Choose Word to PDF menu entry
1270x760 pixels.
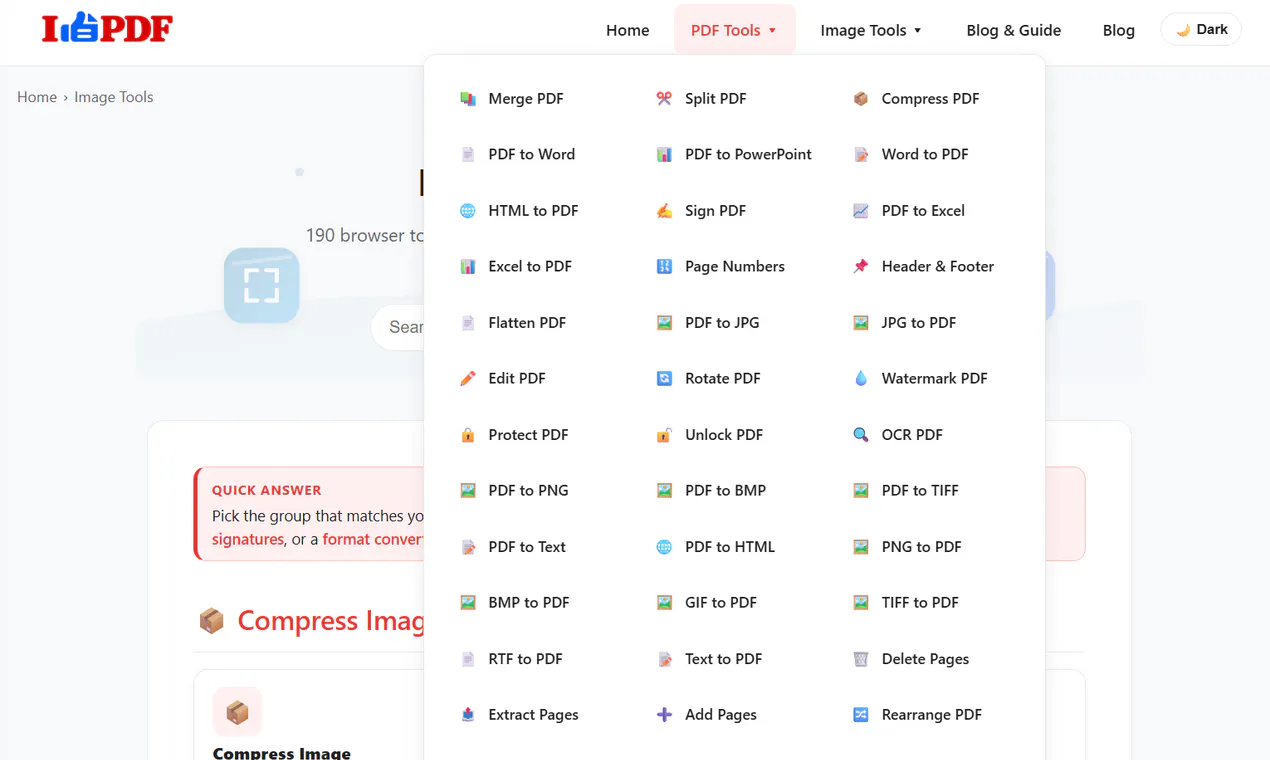925,155
